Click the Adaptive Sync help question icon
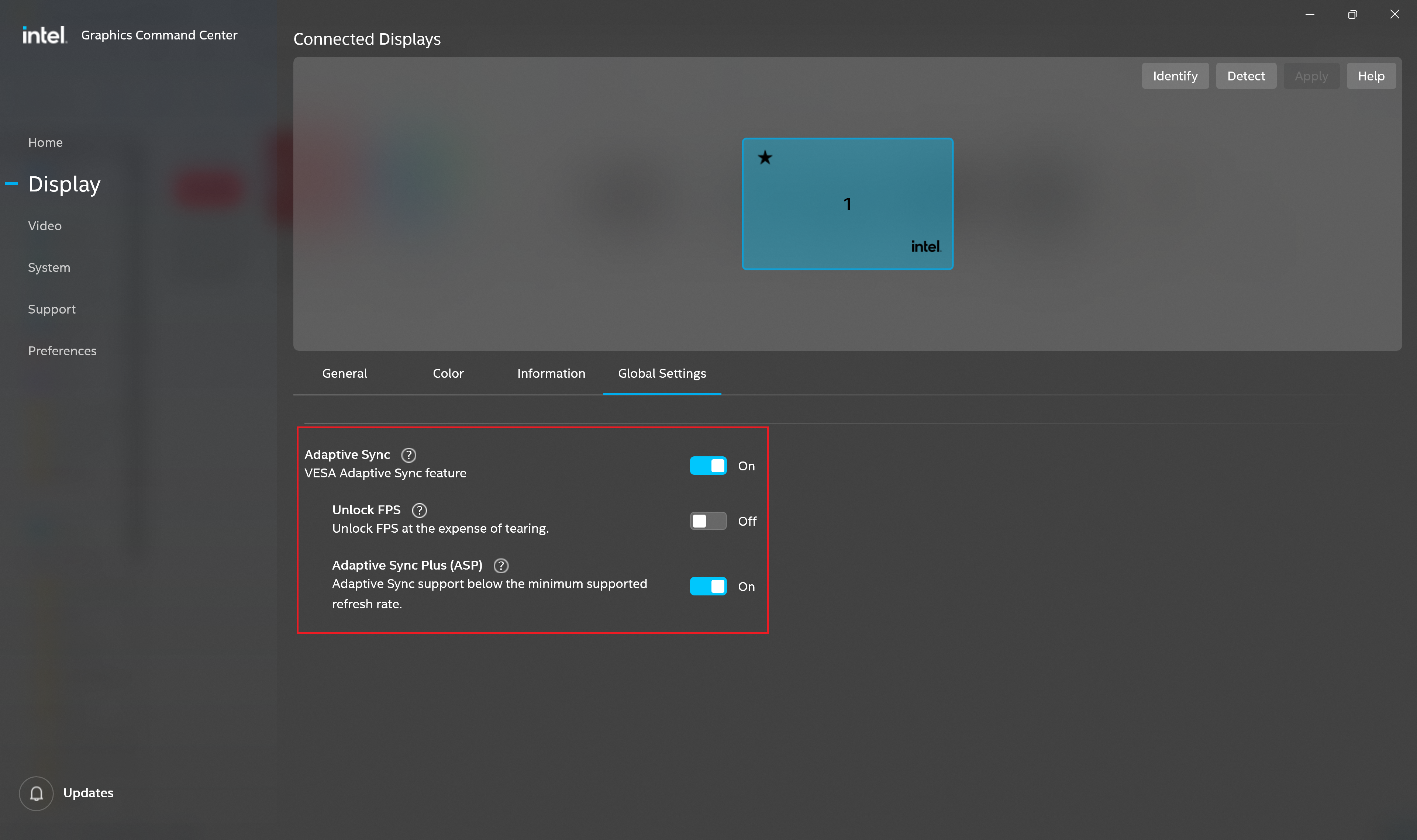The image size is (1417, 840). [408, 454]
